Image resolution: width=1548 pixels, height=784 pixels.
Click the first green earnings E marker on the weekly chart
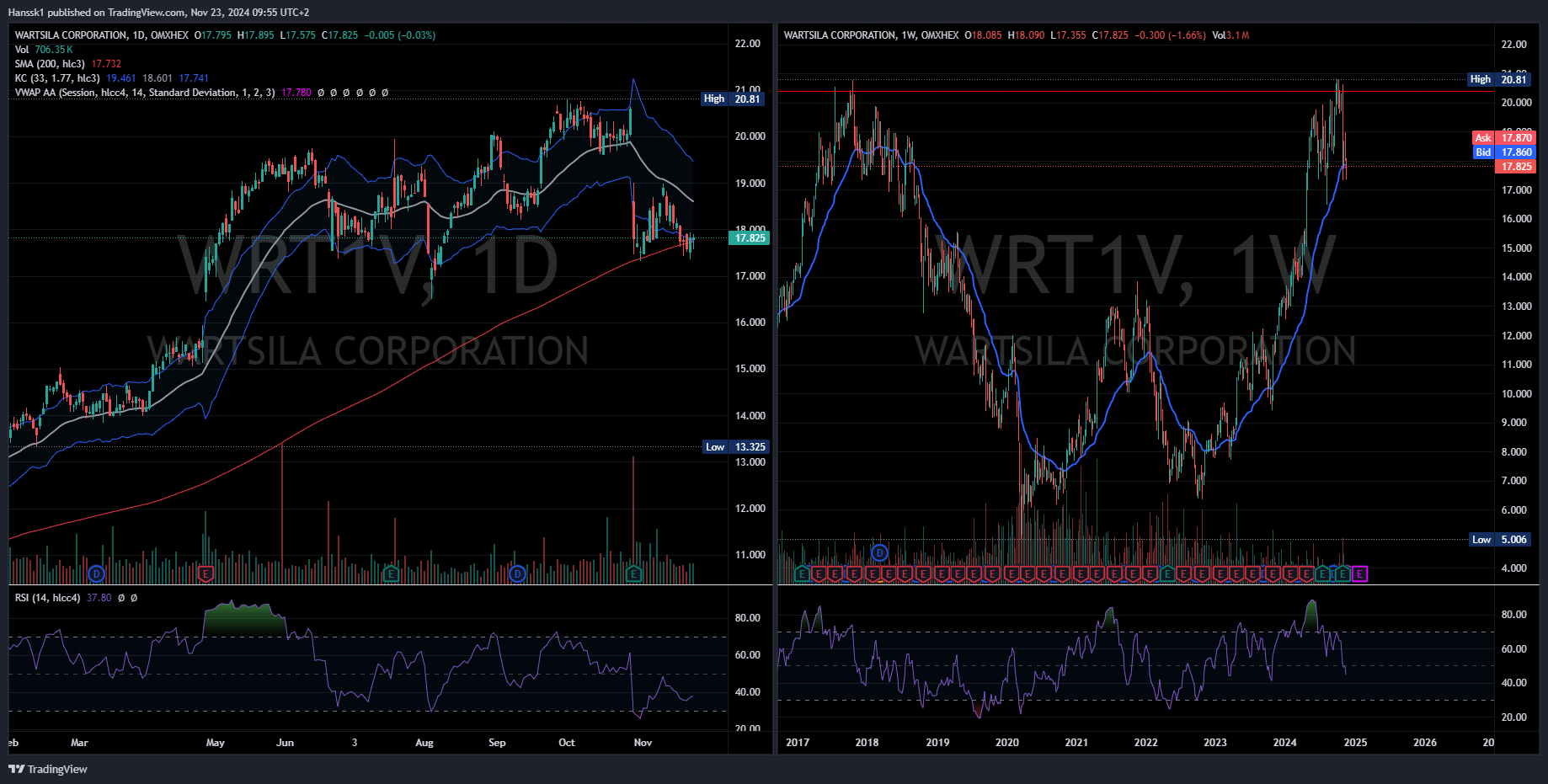(801, 574)
